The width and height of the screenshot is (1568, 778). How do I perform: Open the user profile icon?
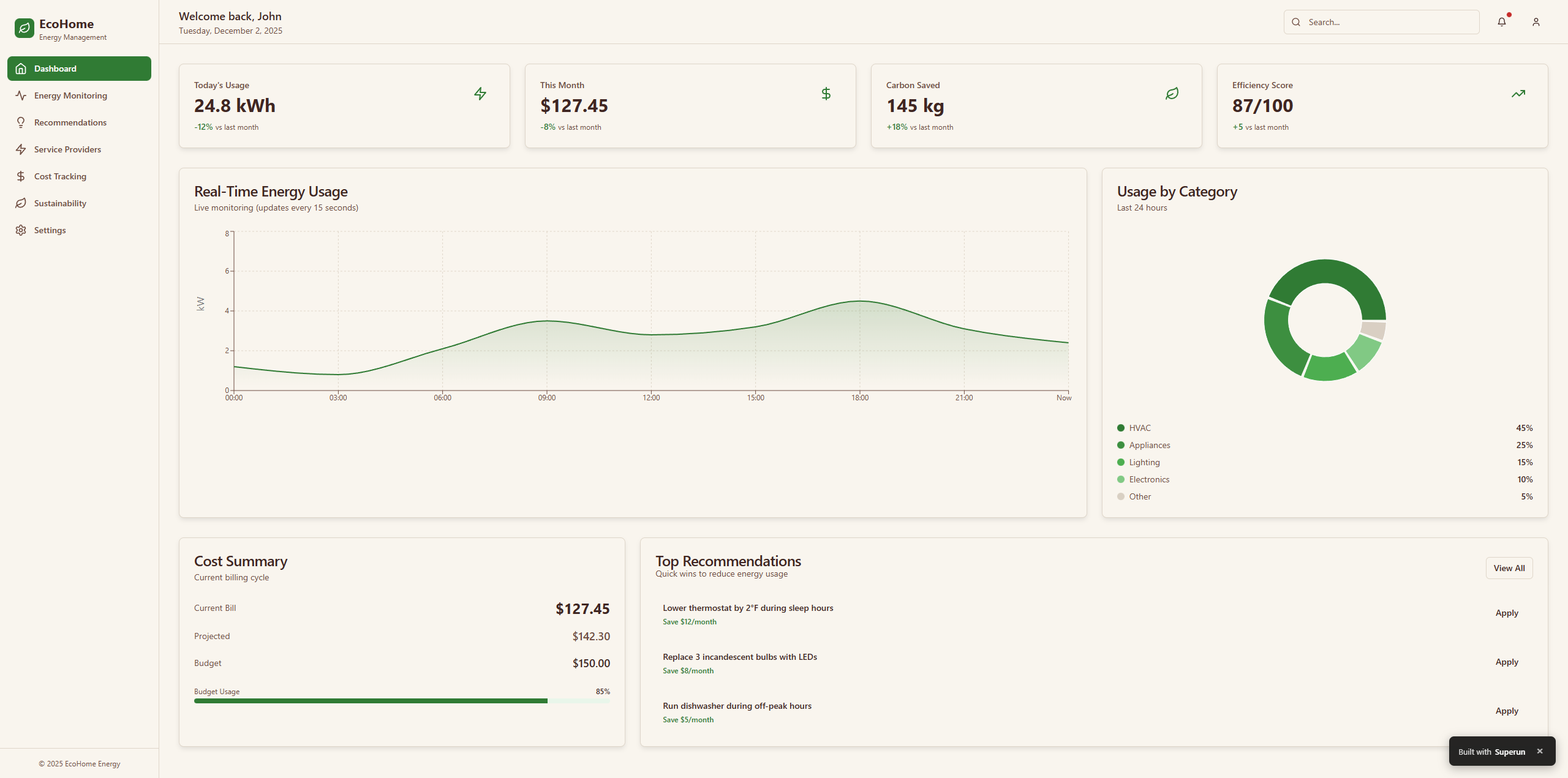tap(1536, 22)
